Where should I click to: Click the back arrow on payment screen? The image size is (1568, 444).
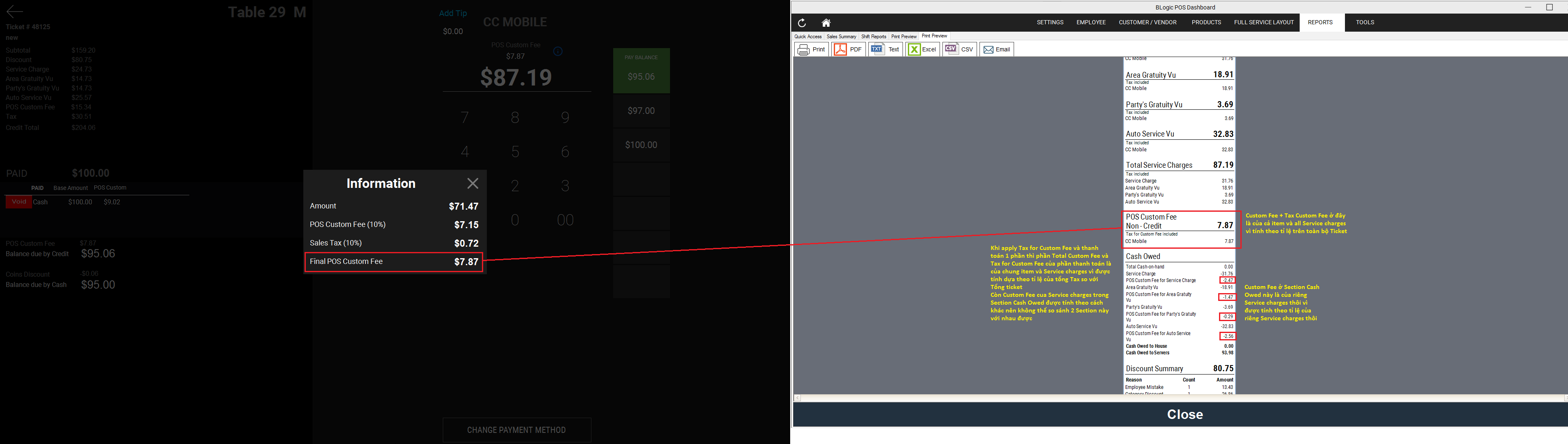pos(14,11)
